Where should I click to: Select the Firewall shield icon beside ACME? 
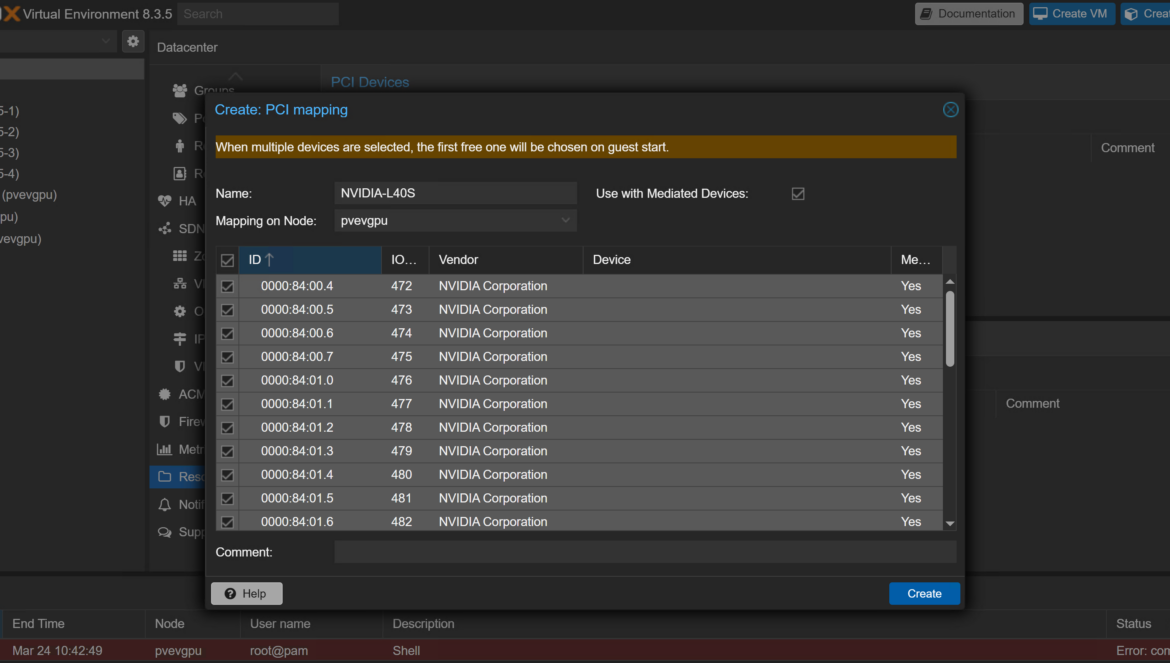pos(165,421)
